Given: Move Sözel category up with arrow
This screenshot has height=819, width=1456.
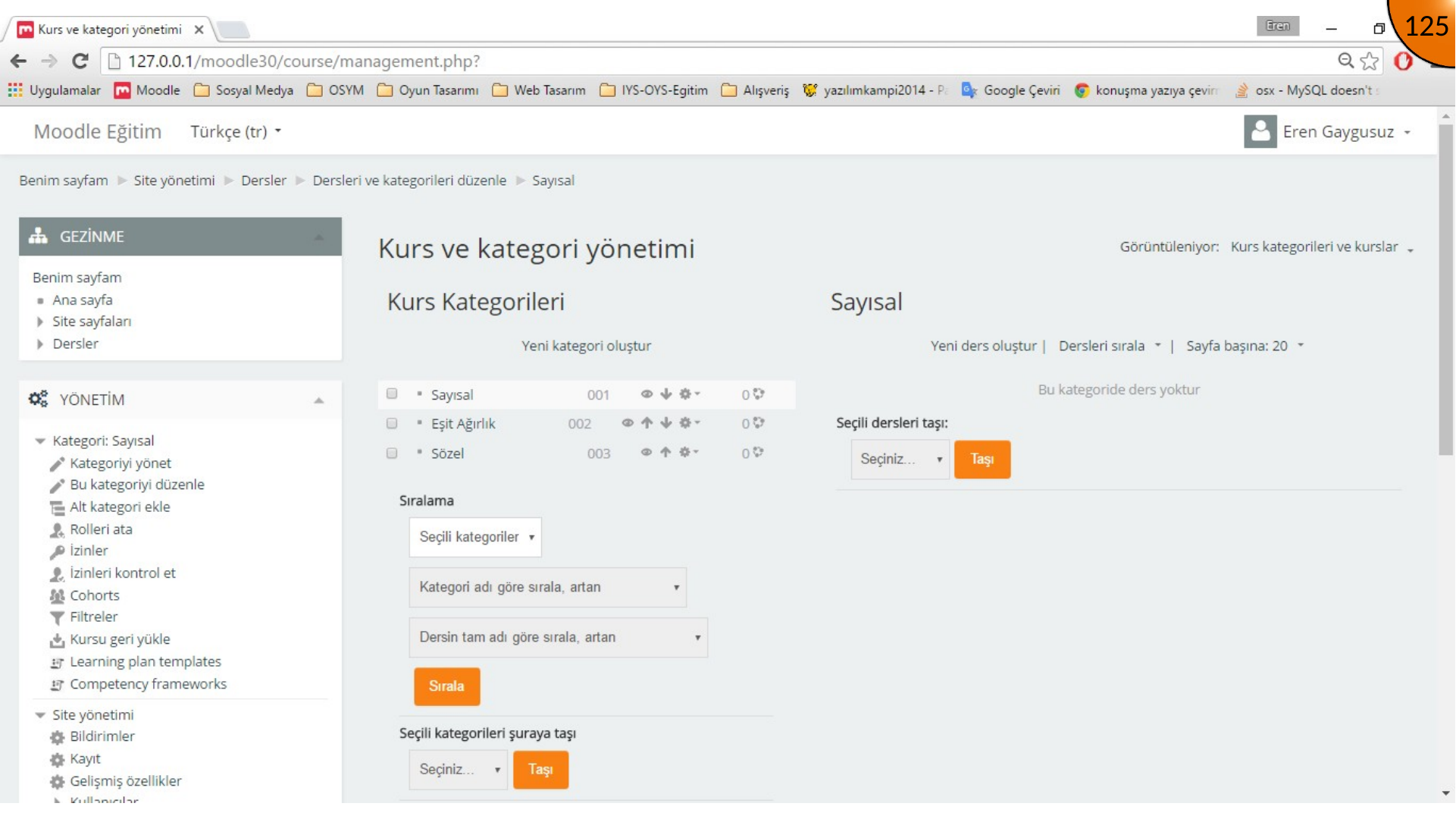Looking at the screenshot, I should pos(665,453).
